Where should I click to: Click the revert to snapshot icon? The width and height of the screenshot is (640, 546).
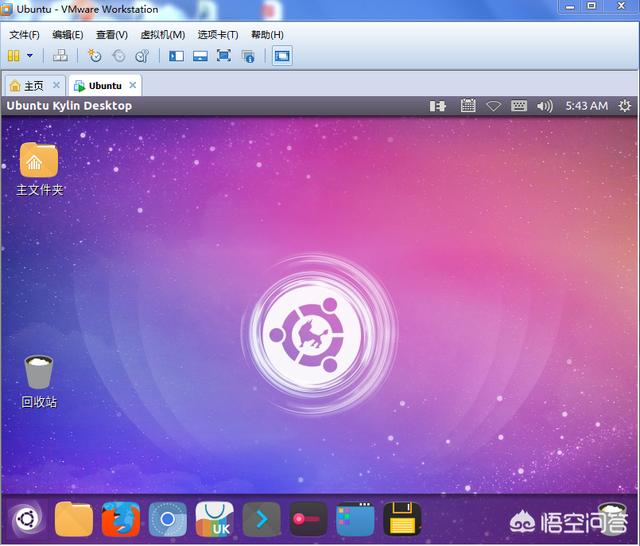[119, 56]
